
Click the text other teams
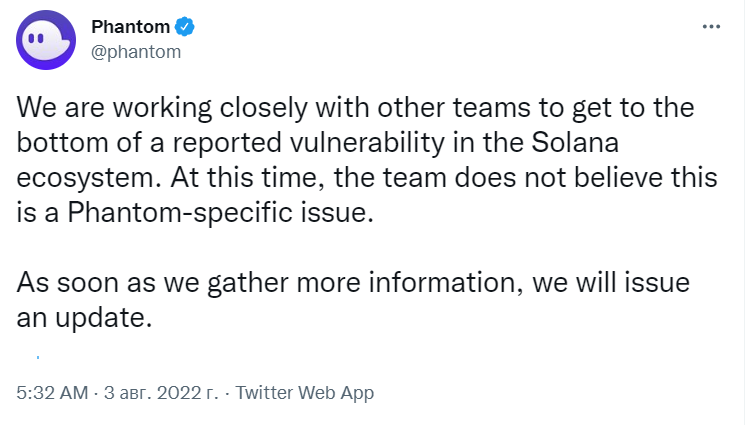click(x=454, y=107)
